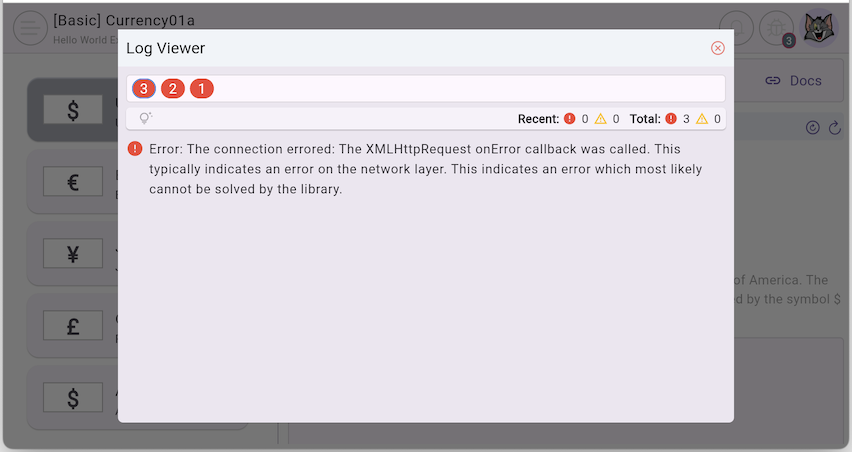Toggle the Total errors filter icon
The width and height of the screenshot is (852, 452).
(x=671, y=119)
